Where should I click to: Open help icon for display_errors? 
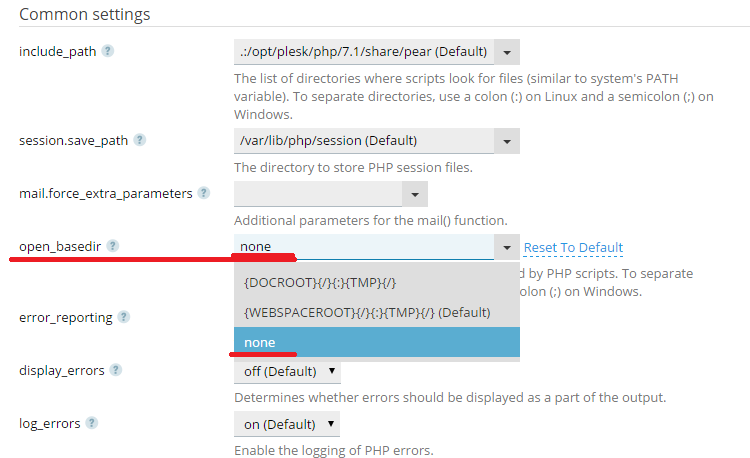pyautogui.click(x=116, y=370)
